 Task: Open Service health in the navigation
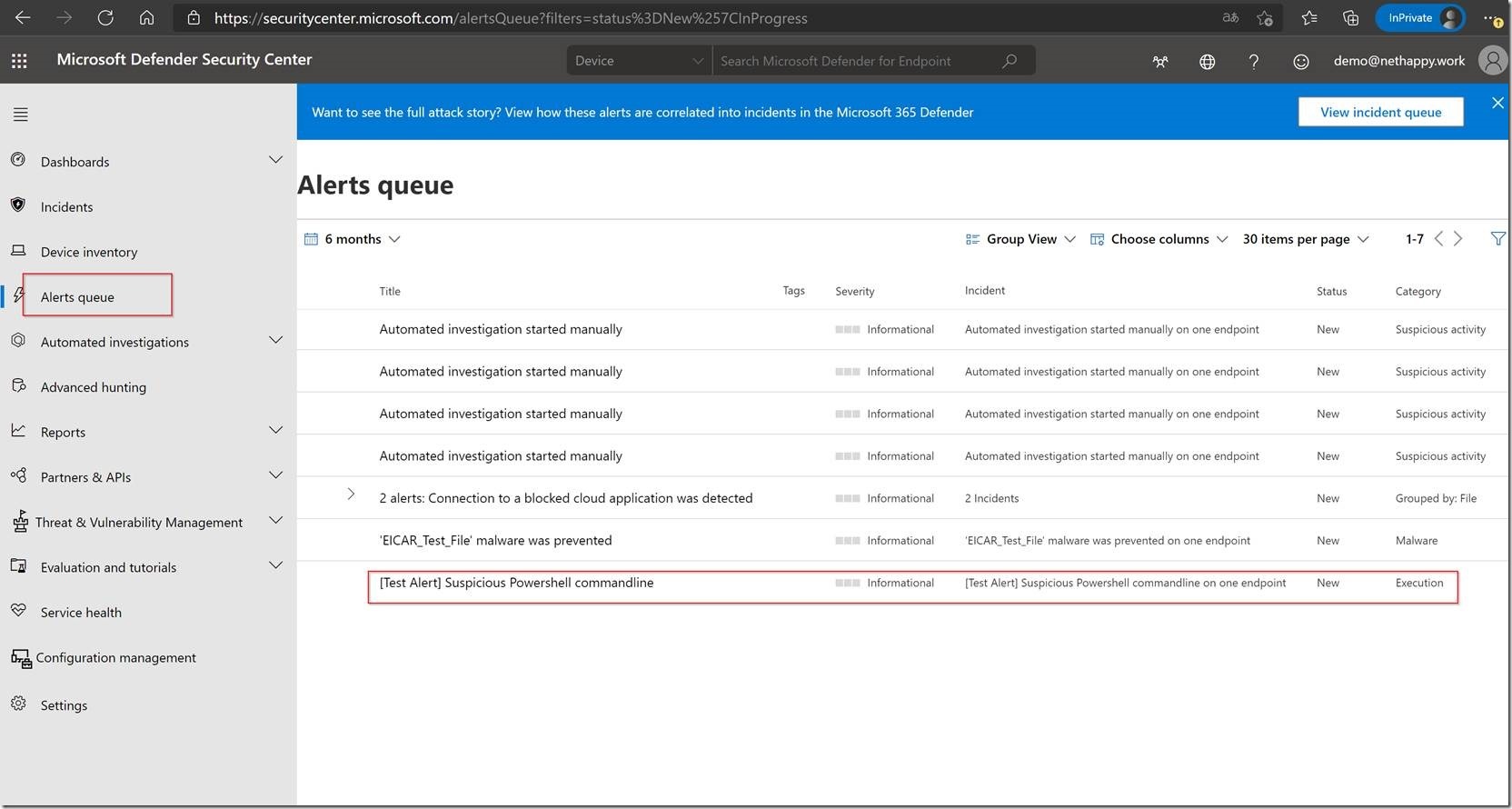[81, 613]
